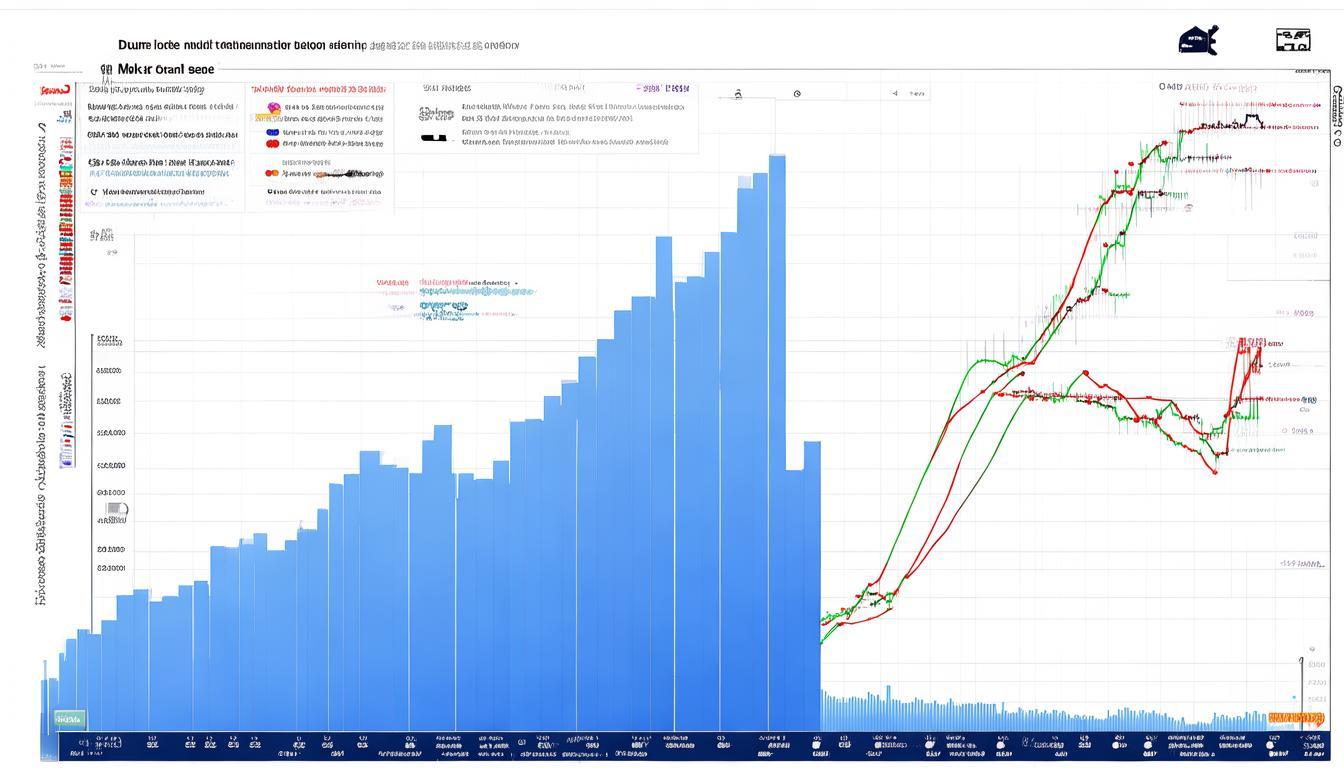
Task: Click the boxed grid icon in top-right corner
Action: click(1293, 41)
